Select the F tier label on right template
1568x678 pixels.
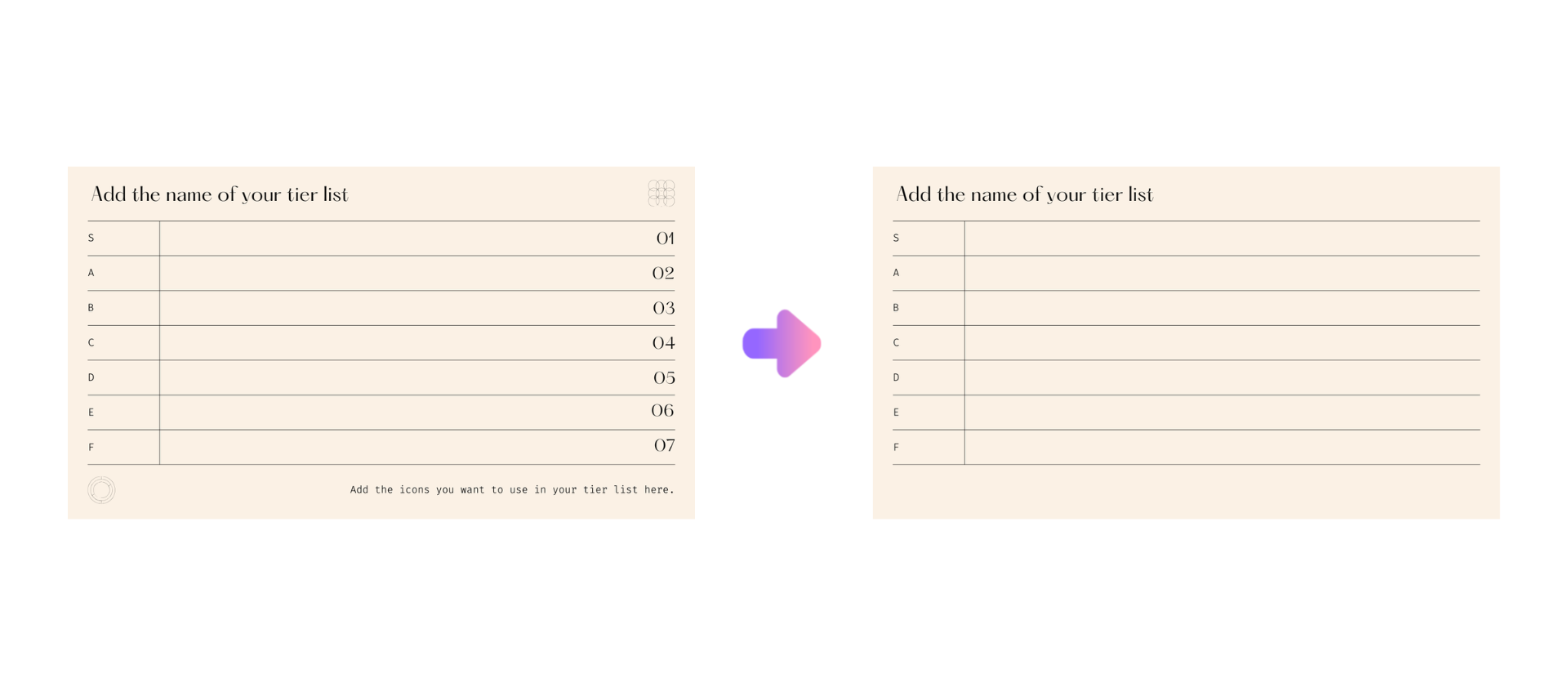(896, 448)
